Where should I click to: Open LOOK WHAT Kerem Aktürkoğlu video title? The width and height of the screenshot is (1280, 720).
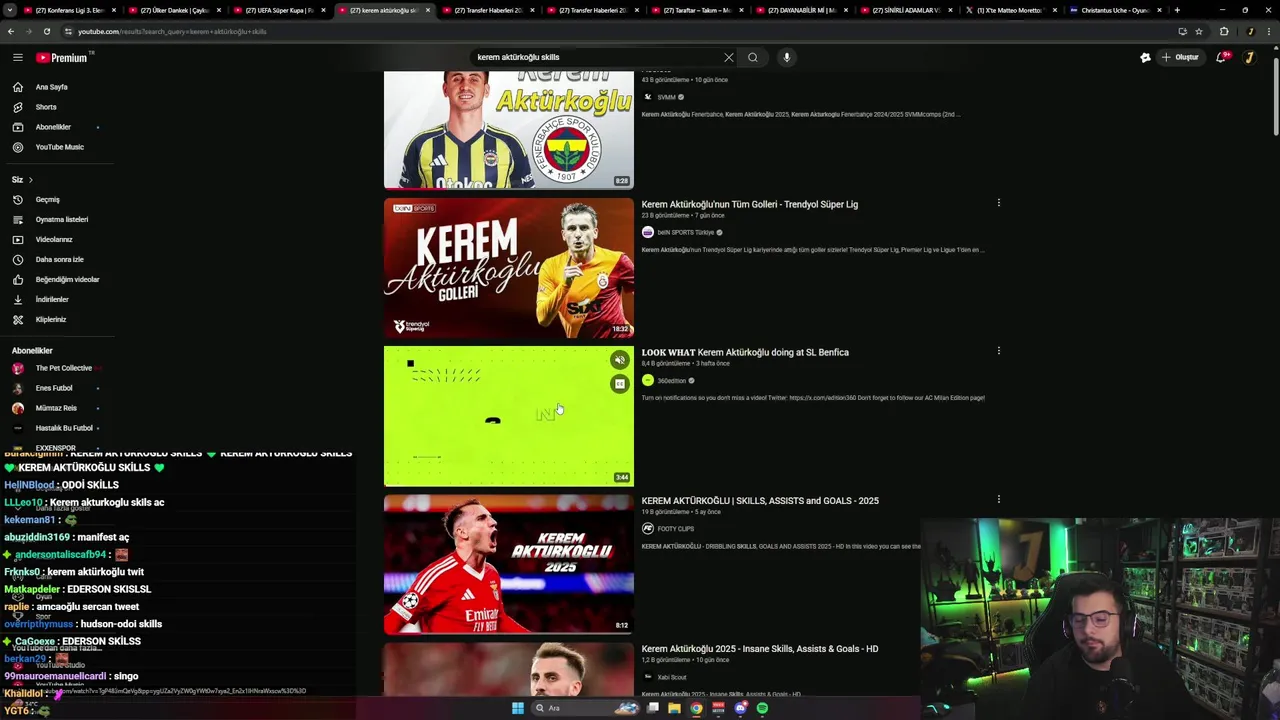click(x=745, y=352)
